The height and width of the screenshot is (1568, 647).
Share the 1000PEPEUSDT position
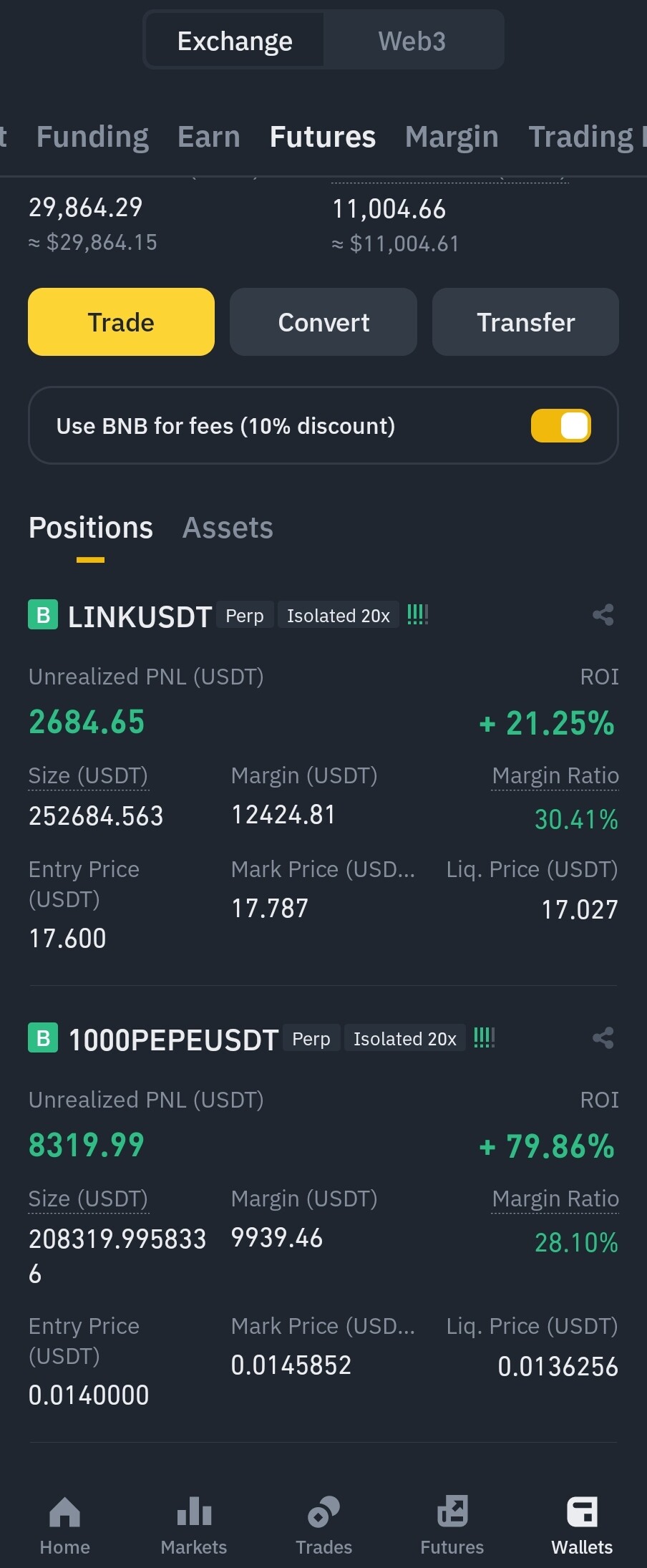tap(603, 1038)
